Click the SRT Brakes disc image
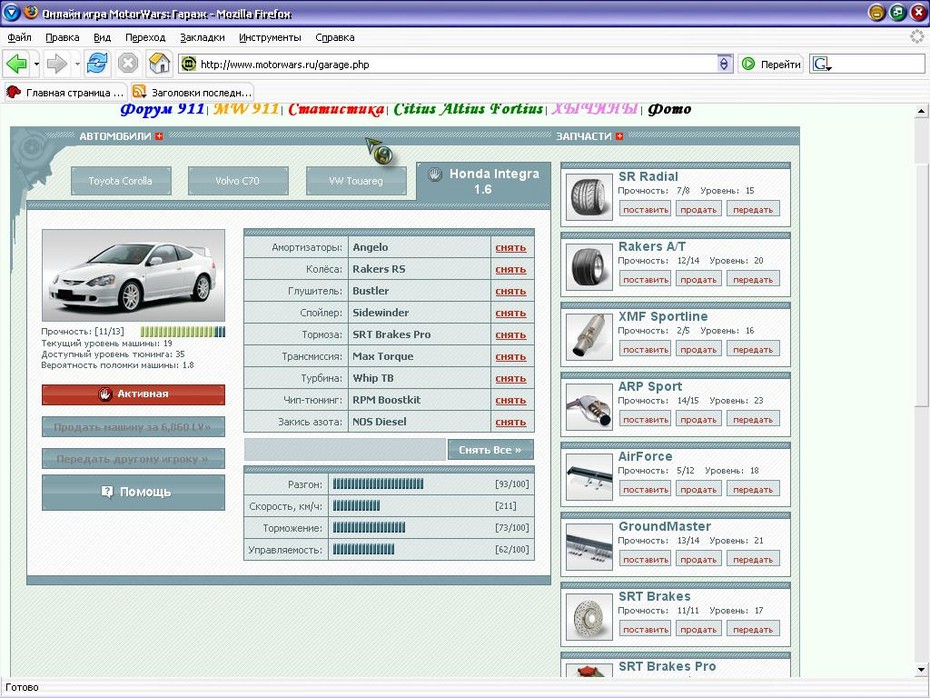Image resolution: width=930 pixels, height=698 pixels. [589, 617]
